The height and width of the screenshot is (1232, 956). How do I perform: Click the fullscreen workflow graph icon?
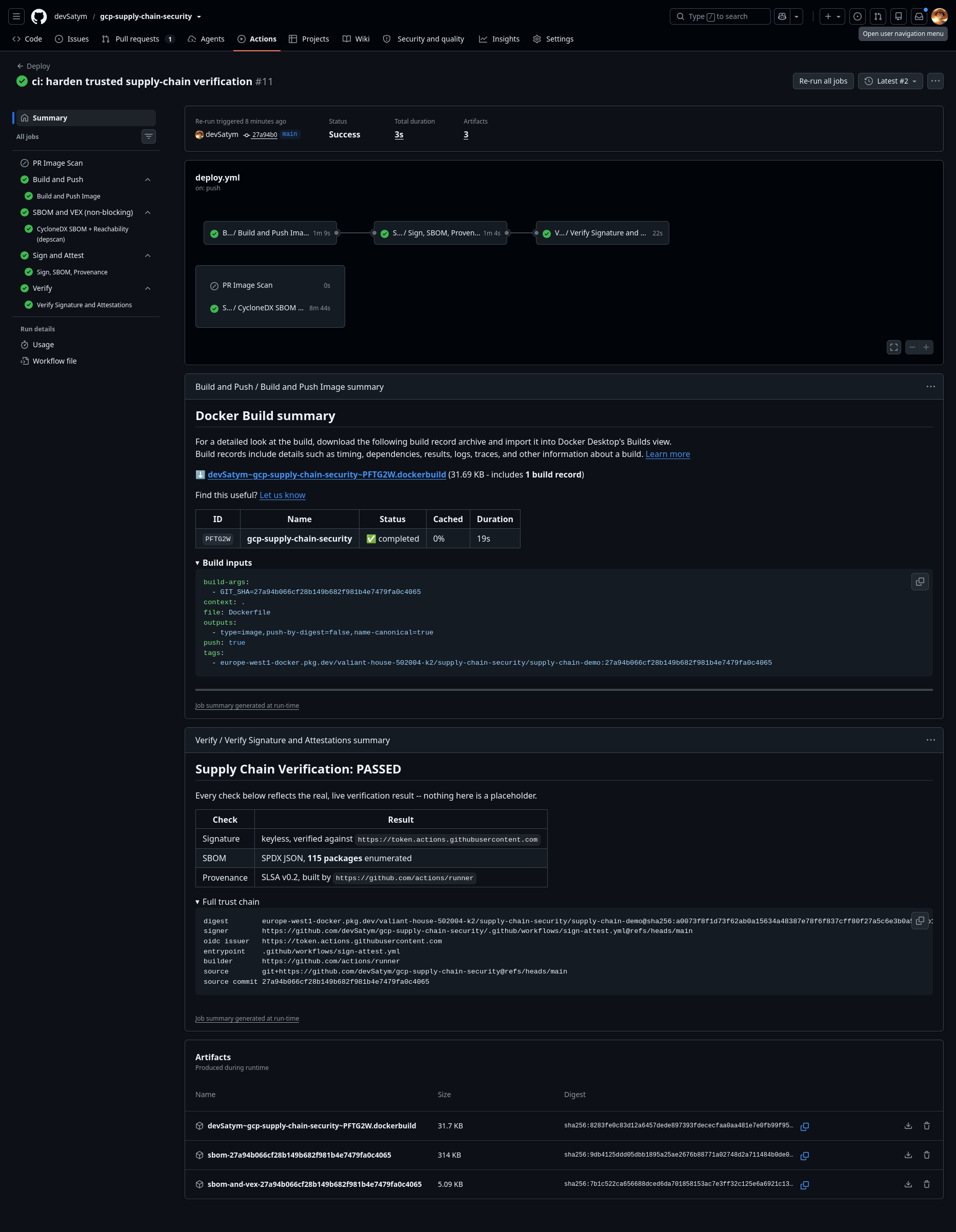[x=894, y=347]
